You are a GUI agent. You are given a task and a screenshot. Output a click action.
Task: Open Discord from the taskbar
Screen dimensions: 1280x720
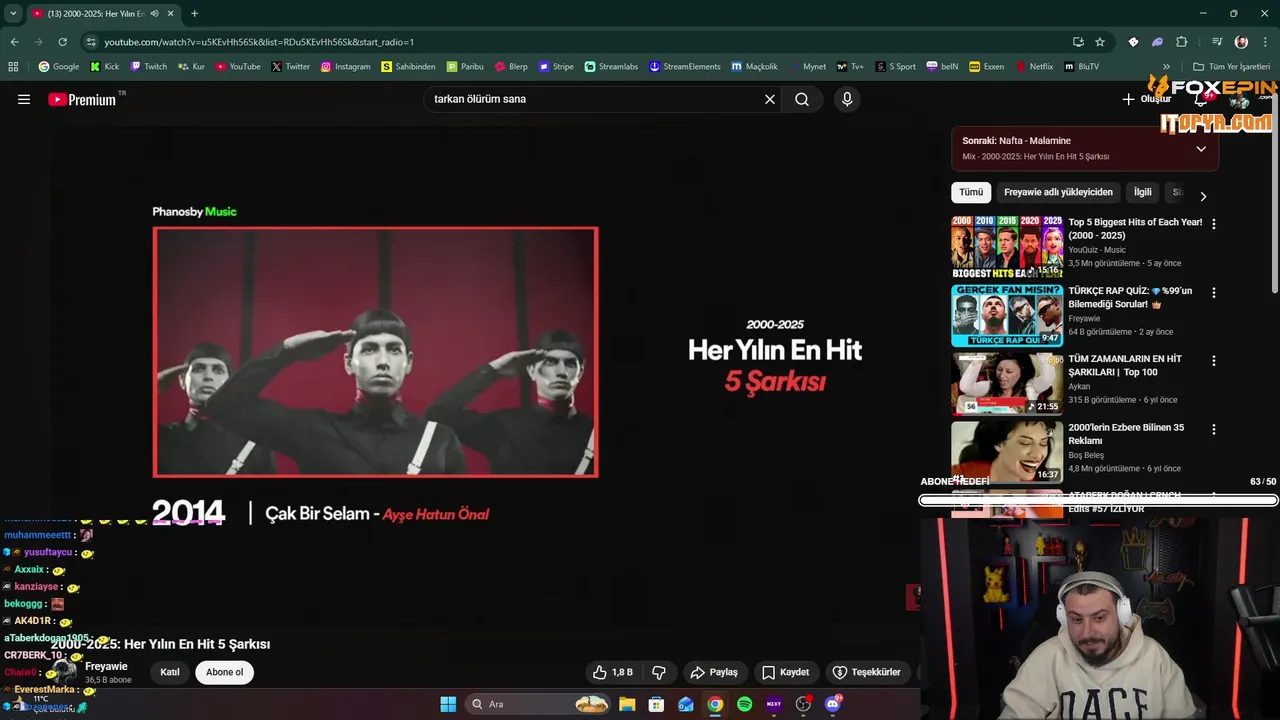(x=832, y=704)
